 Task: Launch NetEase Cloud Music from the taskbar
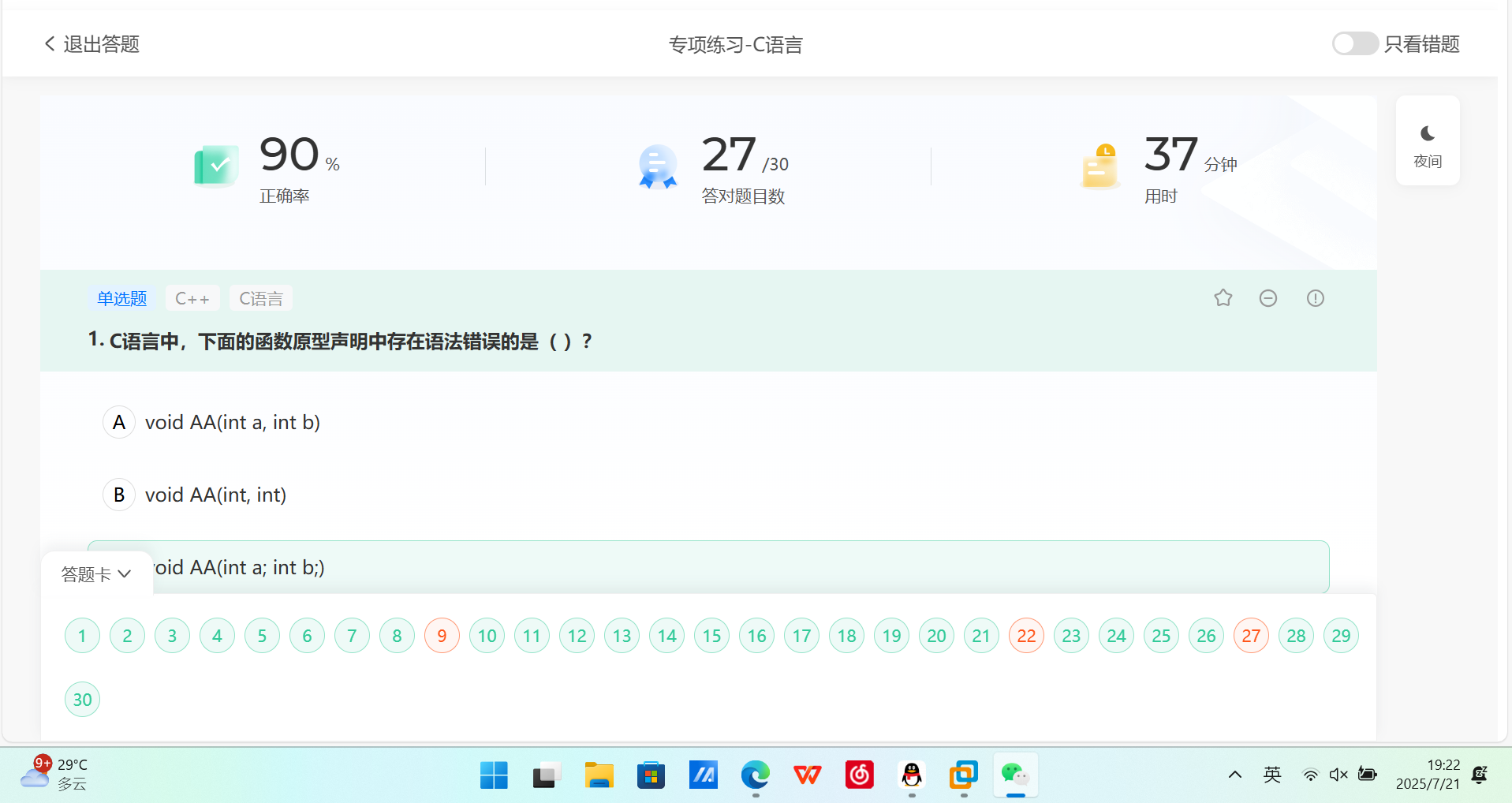click(859, 775)
